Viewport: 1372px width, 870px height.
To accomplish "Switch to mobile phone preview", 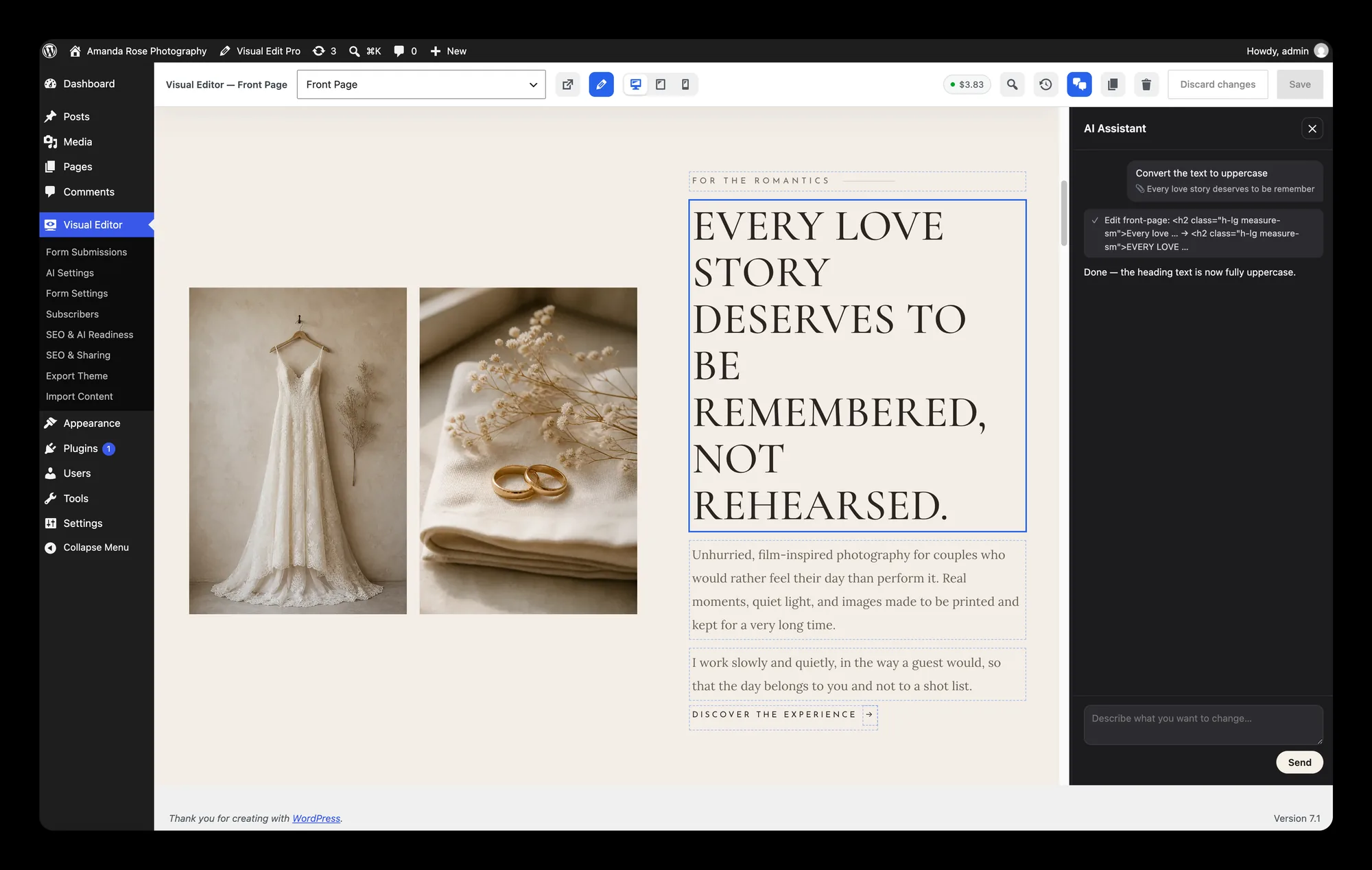I will (x=685, y=84).
